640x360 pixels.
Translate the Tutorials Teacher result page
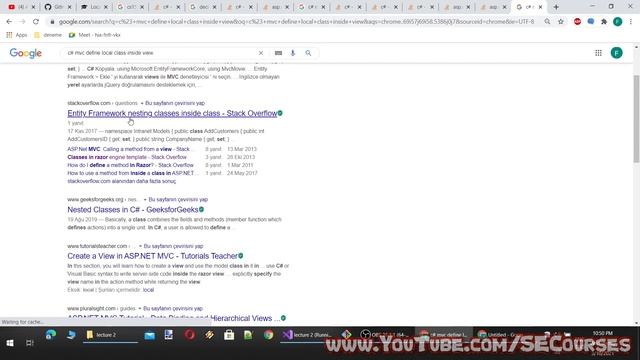pos(173,247)
